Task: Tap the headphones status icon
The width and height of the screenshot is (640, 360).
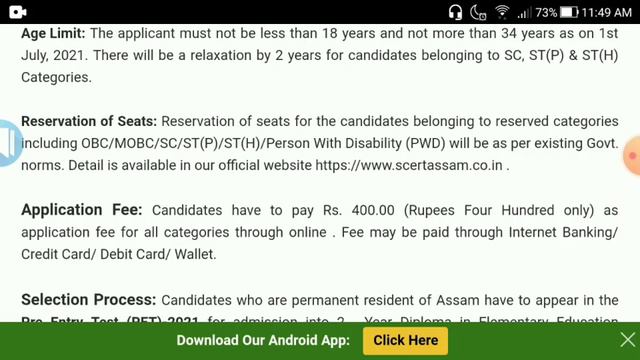Action: (x=455, y=12)
